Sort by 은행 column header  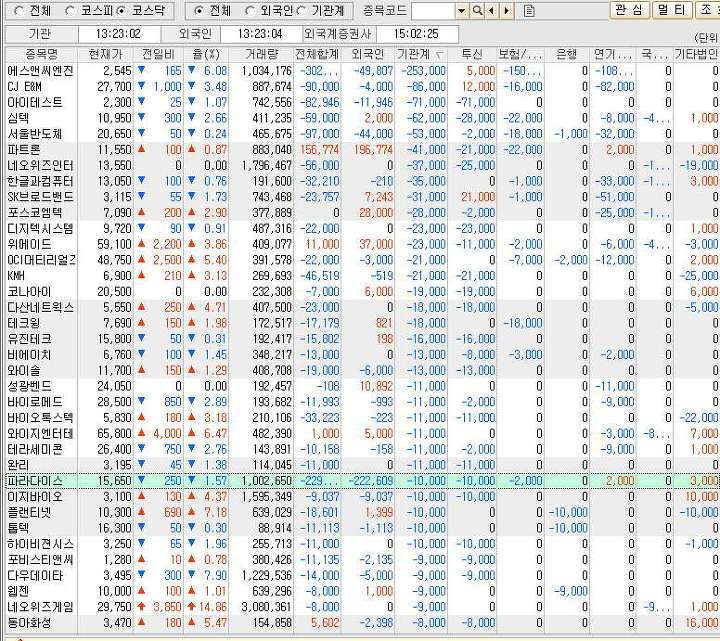pyautogui.click(x=566, y=54)
